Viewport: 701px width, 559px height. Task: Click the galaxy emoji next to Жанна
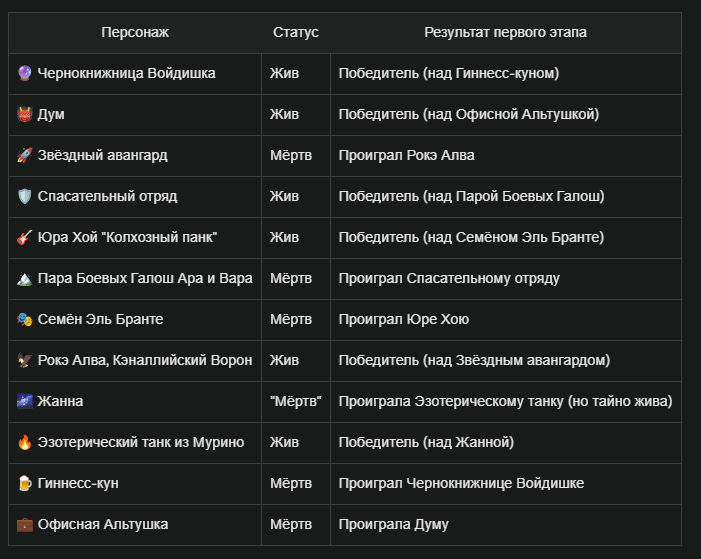[25, 401]
